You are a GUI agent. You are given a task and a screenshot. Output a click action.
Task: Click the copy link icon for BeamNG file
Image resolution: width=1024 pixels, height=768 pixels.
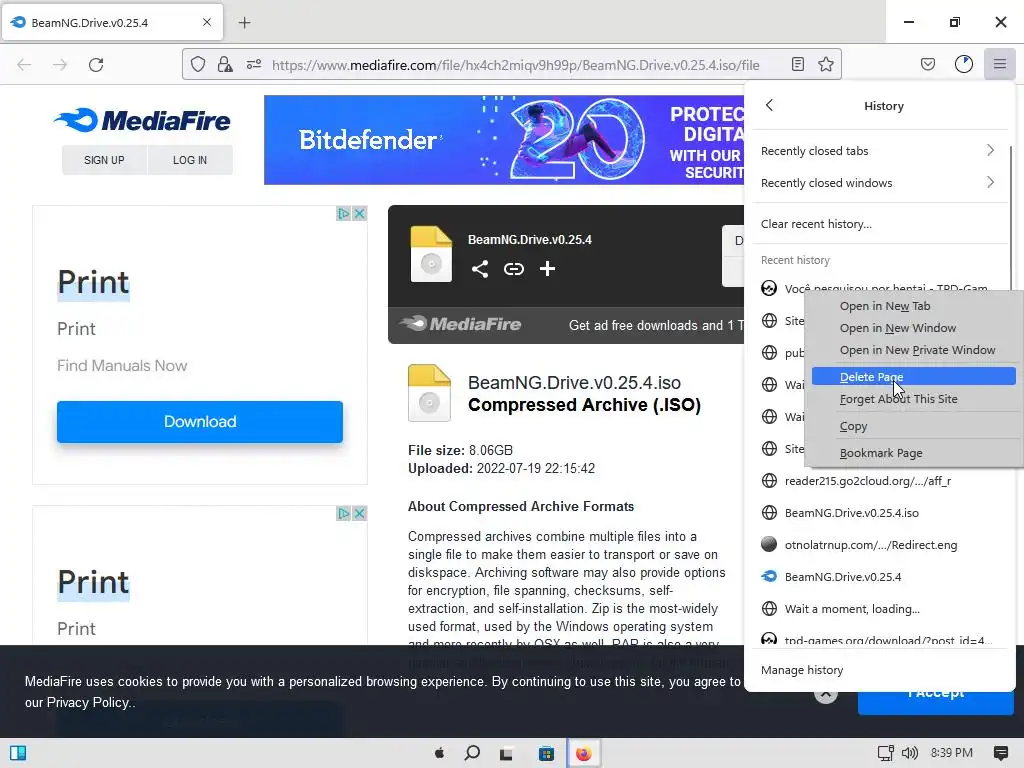(514, 268)
